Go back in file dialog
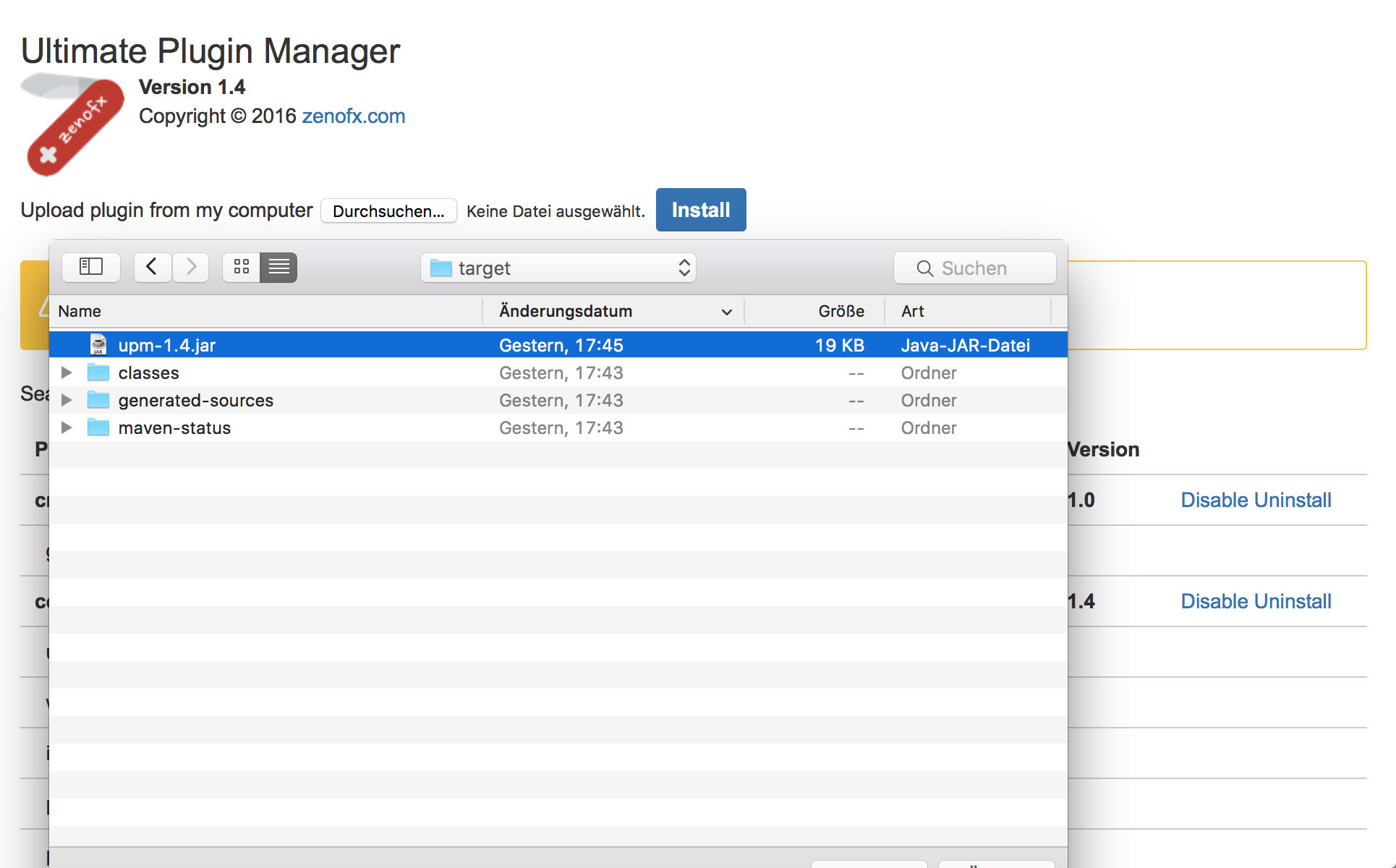Viewport: 1396px width, 868px height. coord(153,268)
